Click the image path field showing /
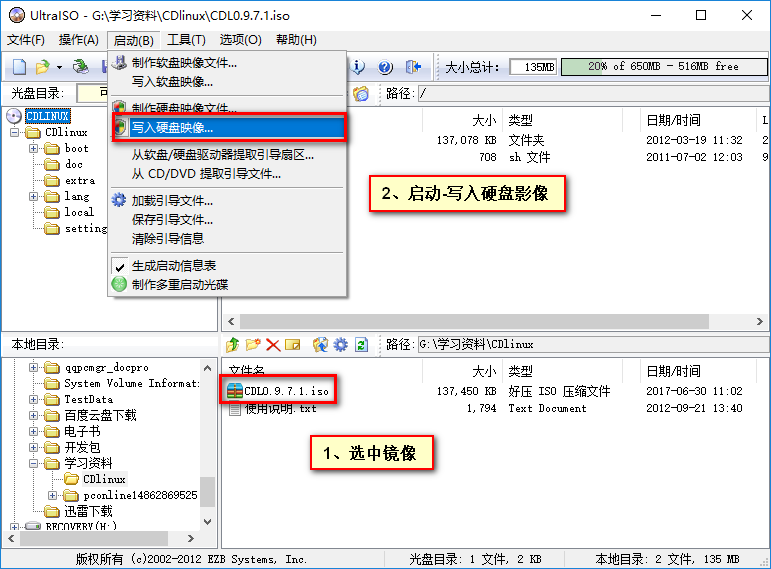 [x=593, y=93]
